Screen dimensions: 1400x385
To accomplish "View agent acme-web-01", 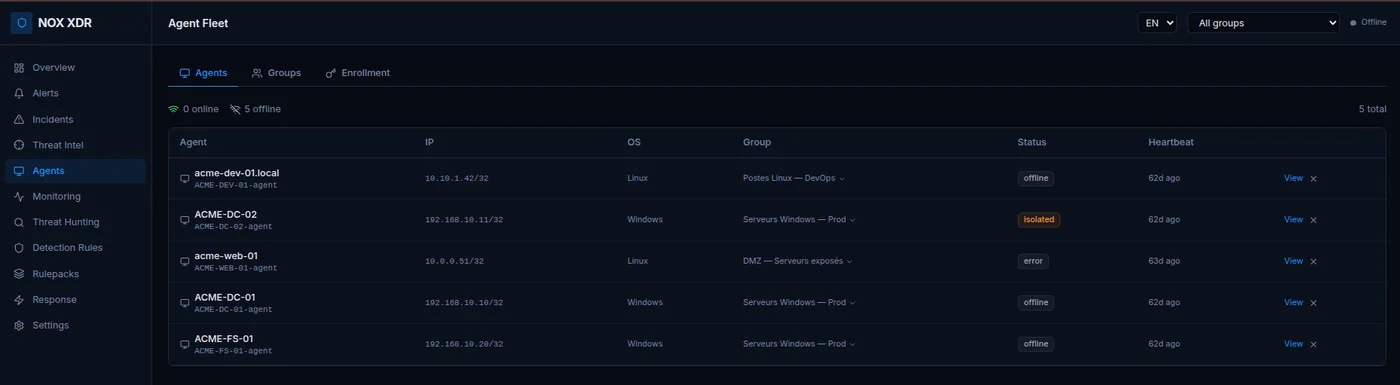I will [1293, 261].
